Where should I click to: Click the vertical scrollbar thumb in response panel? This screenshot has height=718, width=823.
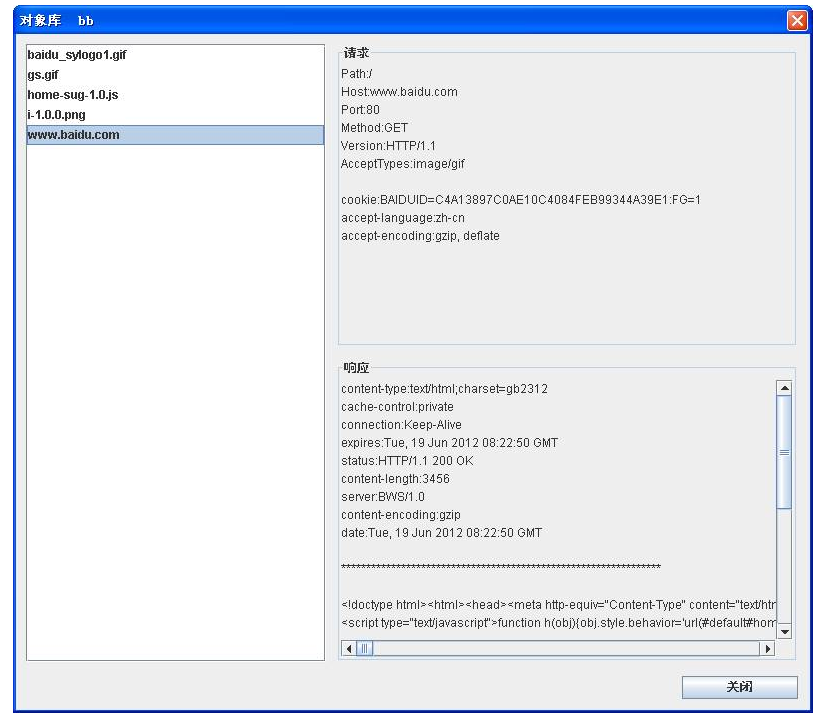[x=784, y=452]
